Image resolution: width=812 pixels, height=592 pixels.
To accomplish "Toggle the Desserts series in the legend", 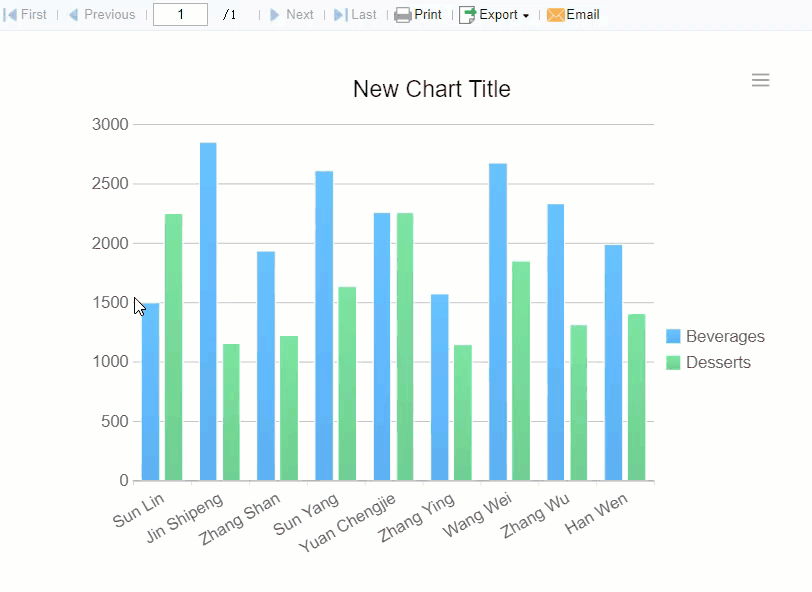I will click(x=720, y=362).
